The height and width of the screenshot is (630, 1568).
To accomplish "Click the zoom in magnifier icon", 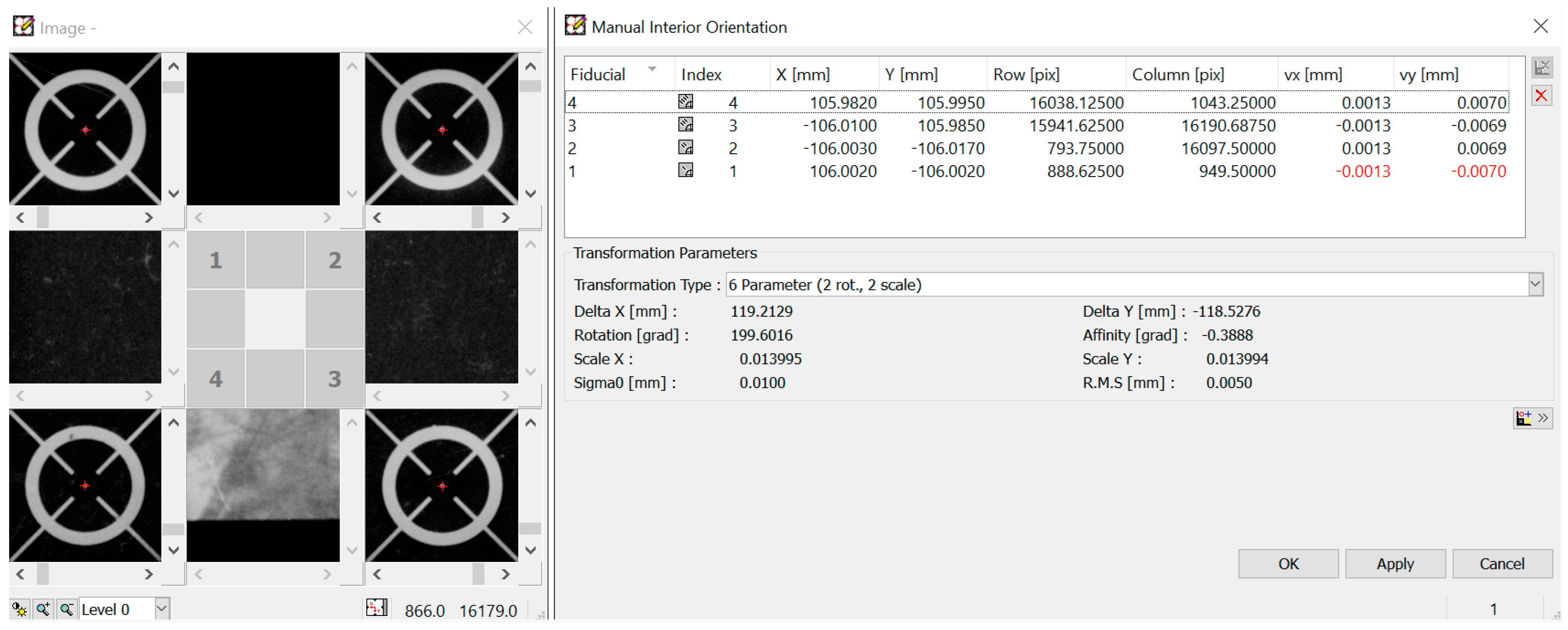I will (x=43, y=609).
